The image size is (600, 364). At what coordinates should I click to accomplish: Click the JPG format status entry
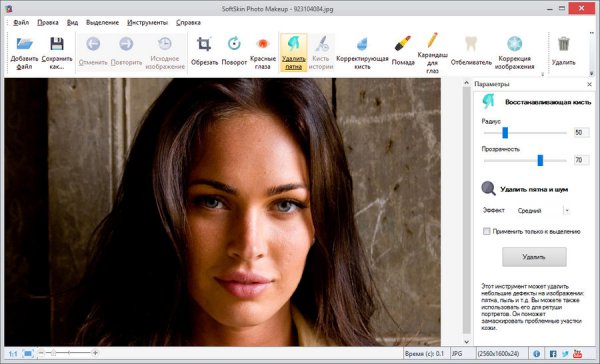point(457,354)
